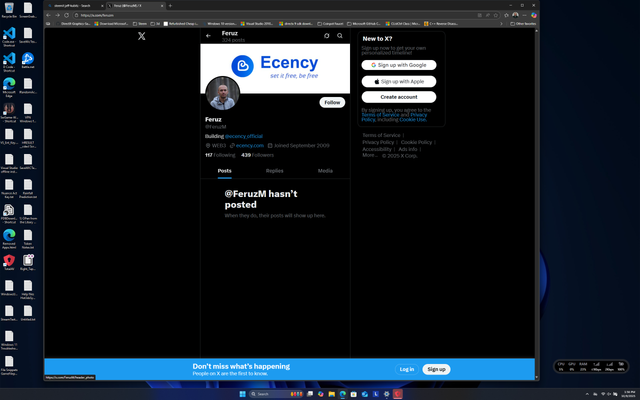Open the Accessibility footer link
Image resolution: width=640 pixels, height=400 pixels.
pos(377,149)
